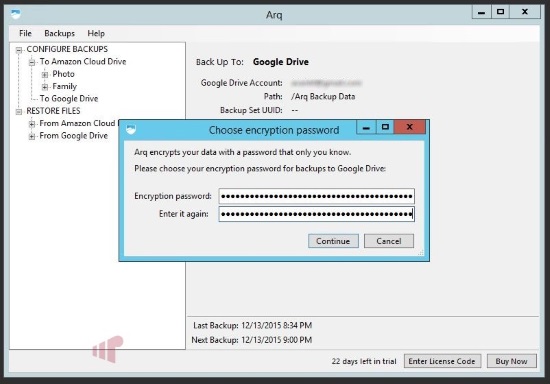Click the Arq app icon in main title bar

click(16, 14)
